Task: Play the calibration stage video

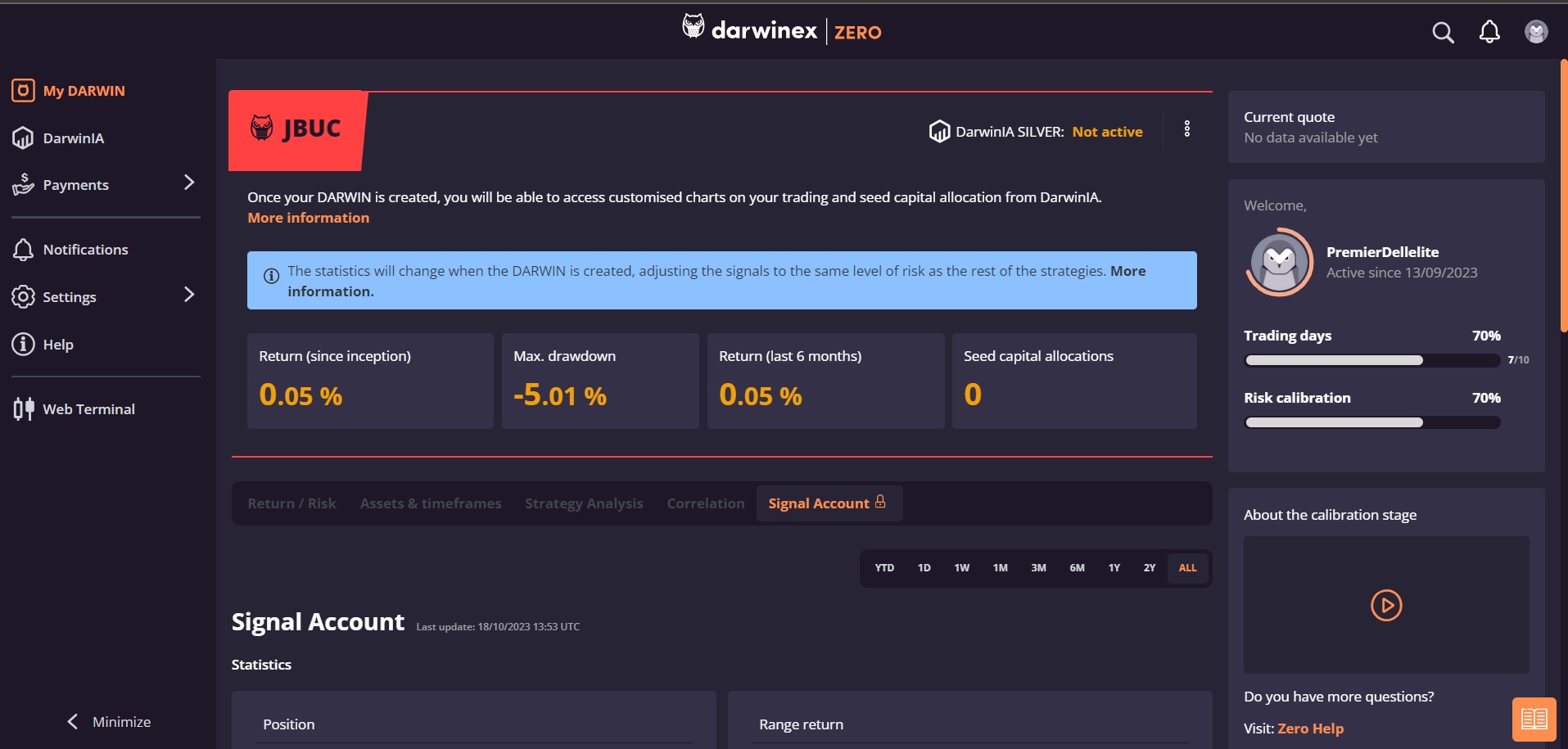Action: click(1386, 606)
